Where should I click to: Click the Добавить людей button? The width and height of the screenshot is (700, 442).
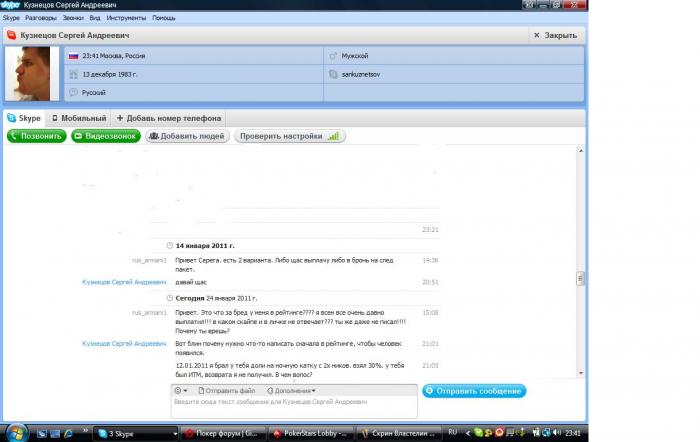(187, 136)
